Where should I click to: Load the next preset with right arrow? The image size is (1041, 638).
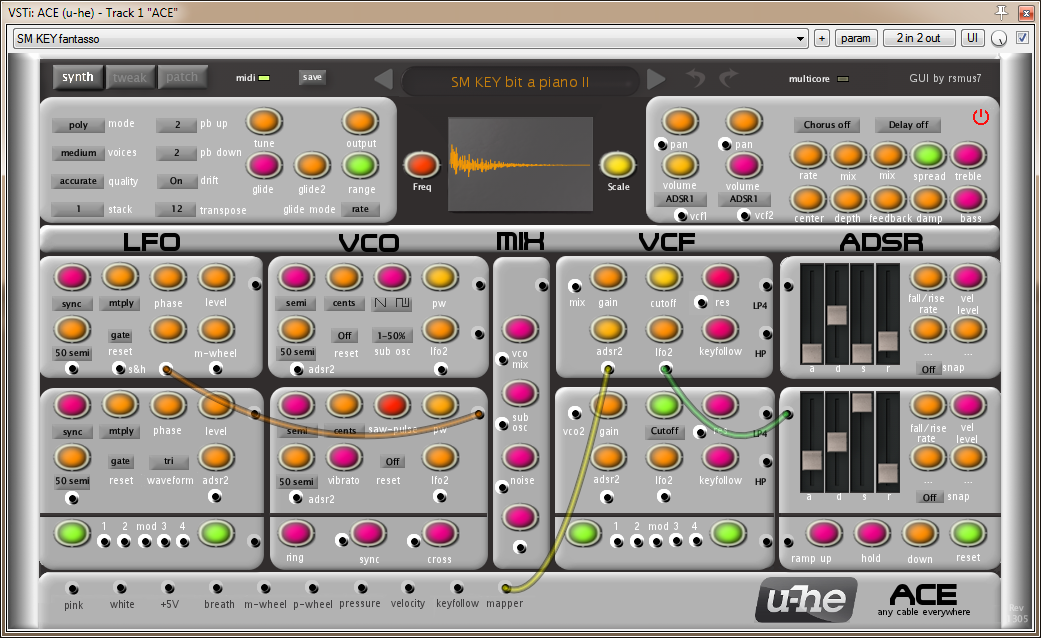click(656, 79)
